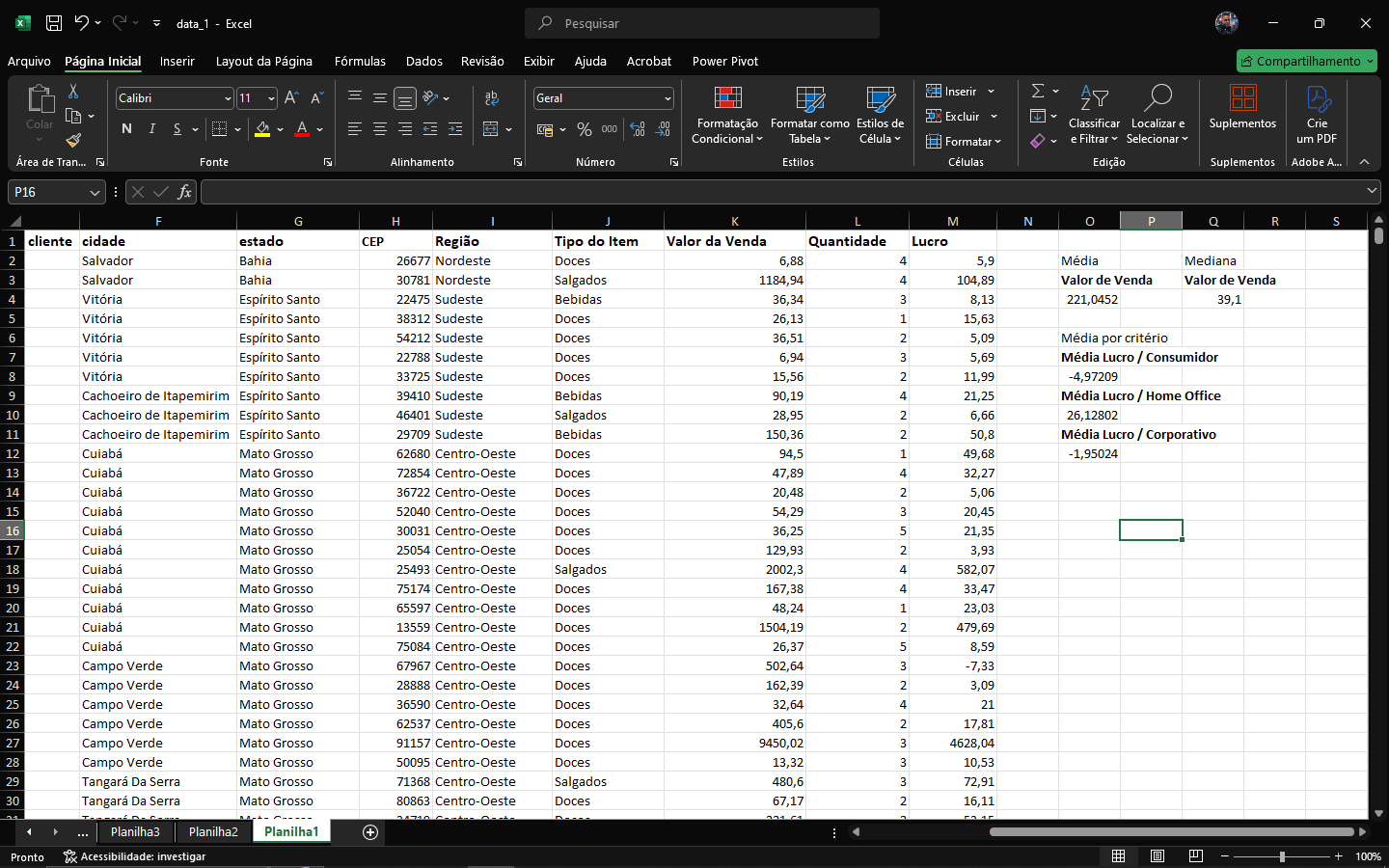This screenshot has height=868, width=1389.
Task: Add a new sheet with the plus icon
Action: coord(370,832)
